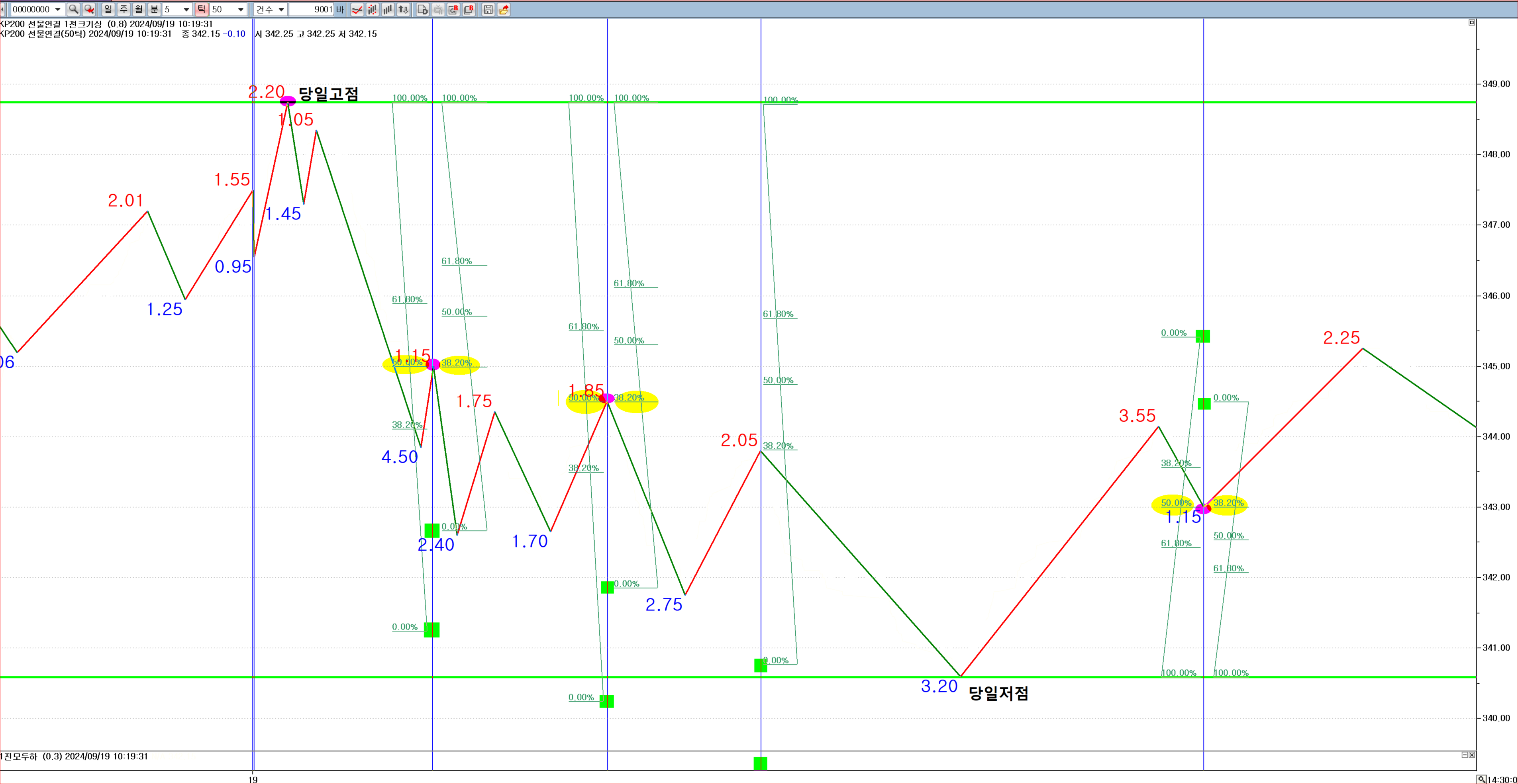Select the 주 (weekly) period button
Viewport: 1518px width, 784px height.
click(x=124, y=10)
